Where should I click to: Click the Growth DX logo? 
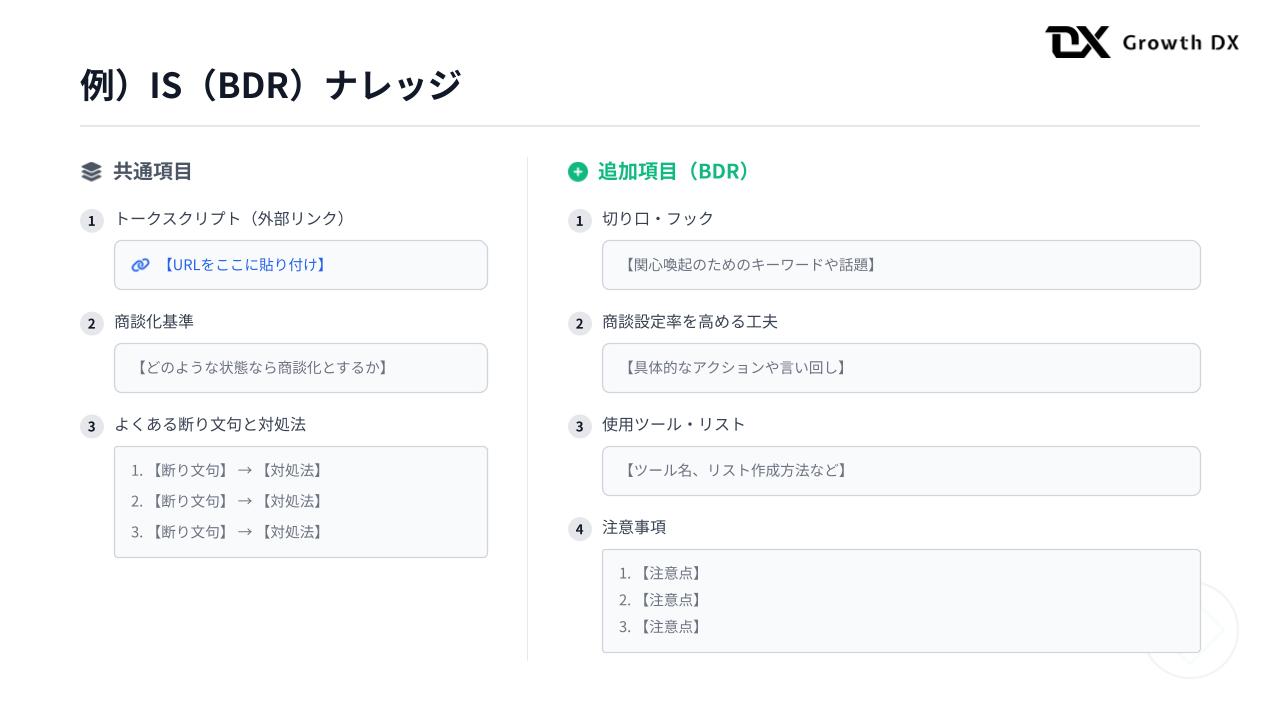coord(1141,42)
